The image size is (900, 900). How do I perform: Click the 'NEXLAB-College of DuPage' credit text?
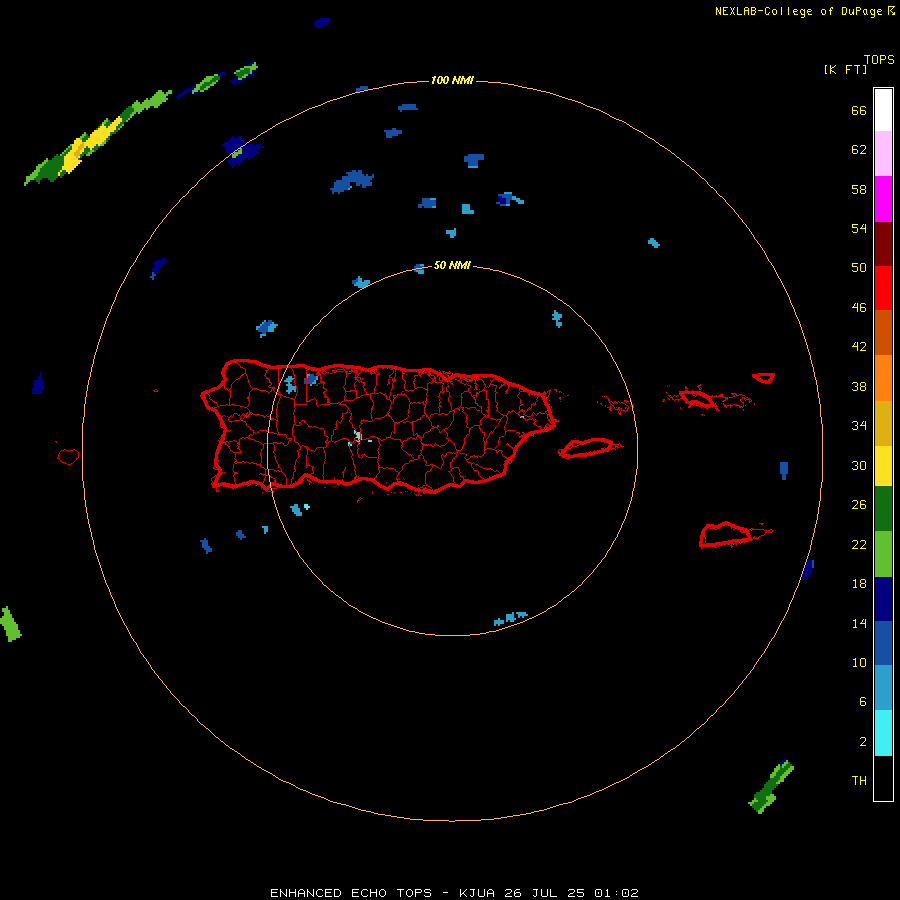798,11
